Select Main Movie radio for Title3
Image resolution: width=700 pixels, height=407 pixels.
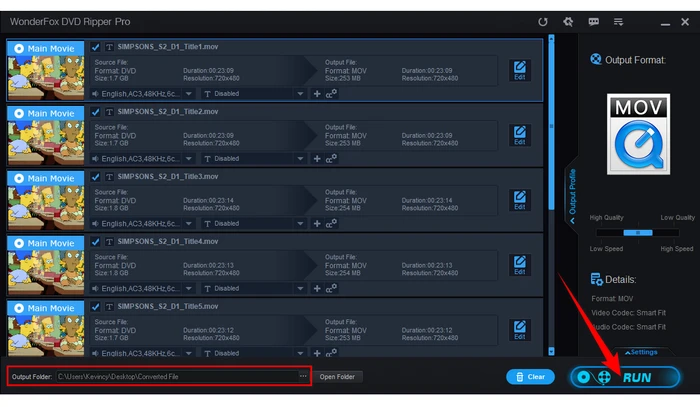pyautogui.click(x=19, y=178)
